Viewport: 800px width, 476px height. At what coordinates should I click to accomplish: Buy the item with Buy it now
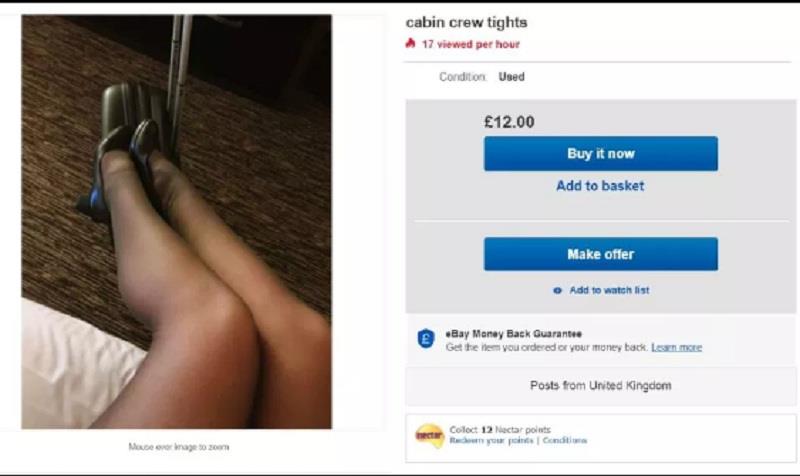tap(601, 154)
